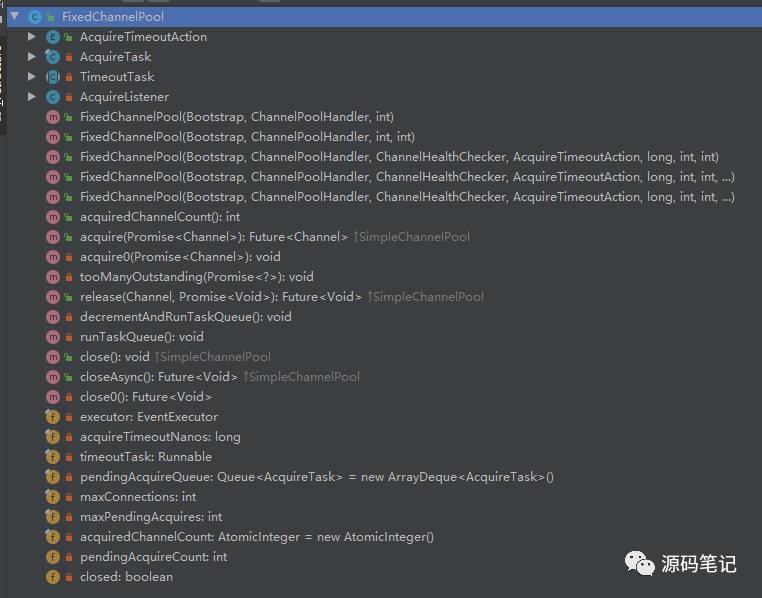Expand the AcquireTask node
The height and width of the screenshot is (598, 762).
pyautogui.click(x=32, y=57)
